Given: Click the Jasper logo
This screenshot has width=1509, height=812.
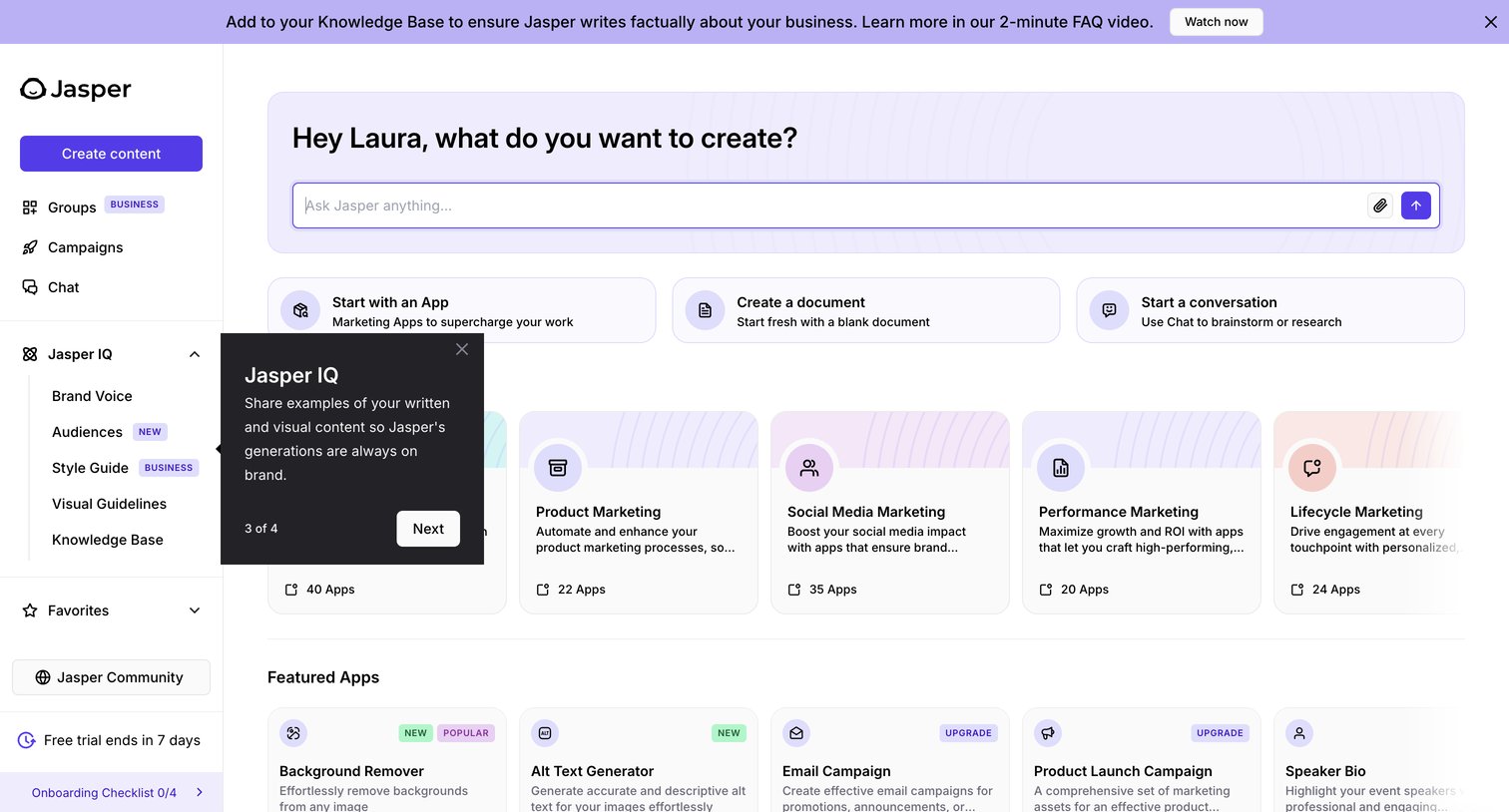Looking at the screenshot, I should tap(76, 89).
